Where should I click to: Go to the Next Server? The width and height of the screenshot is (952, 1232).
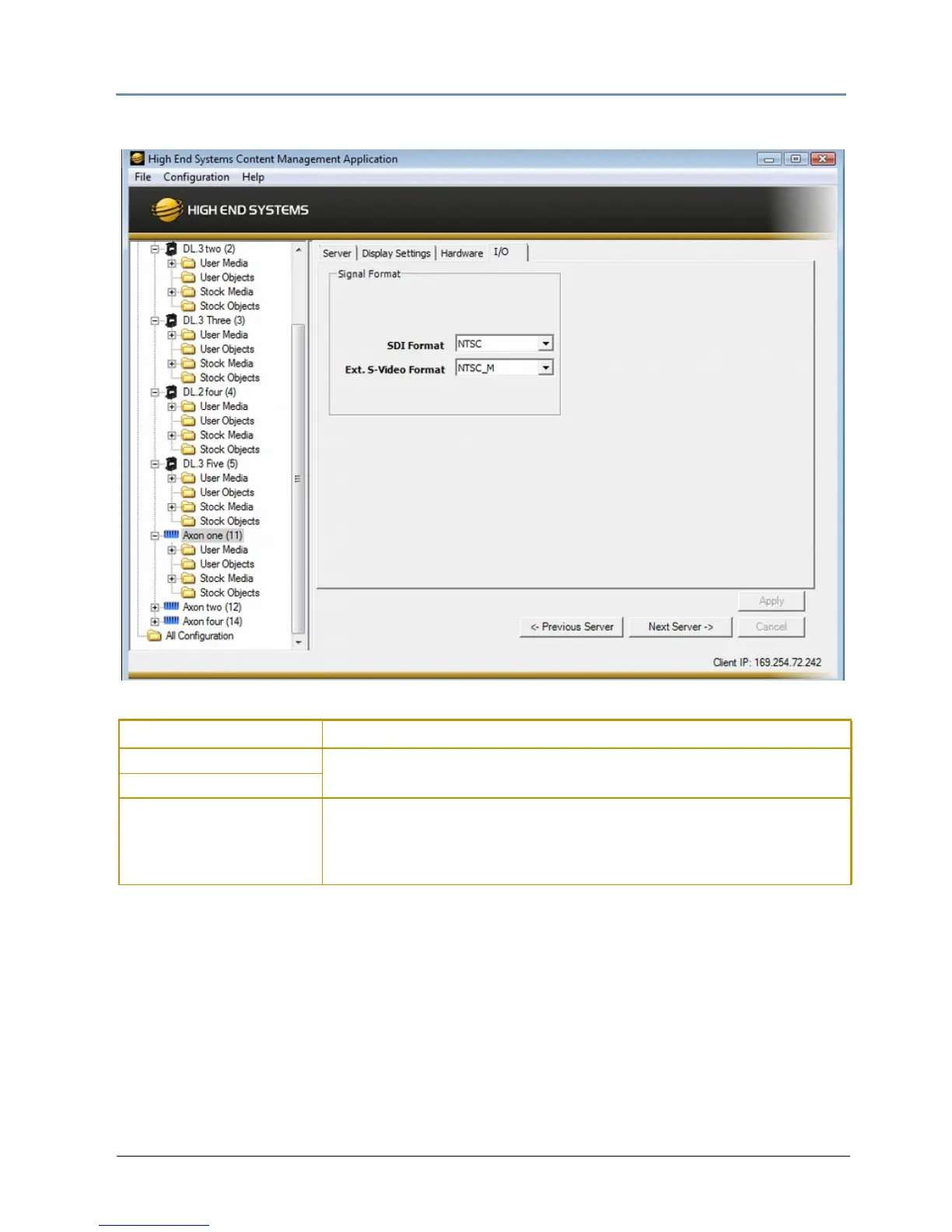tap(681, 627)
